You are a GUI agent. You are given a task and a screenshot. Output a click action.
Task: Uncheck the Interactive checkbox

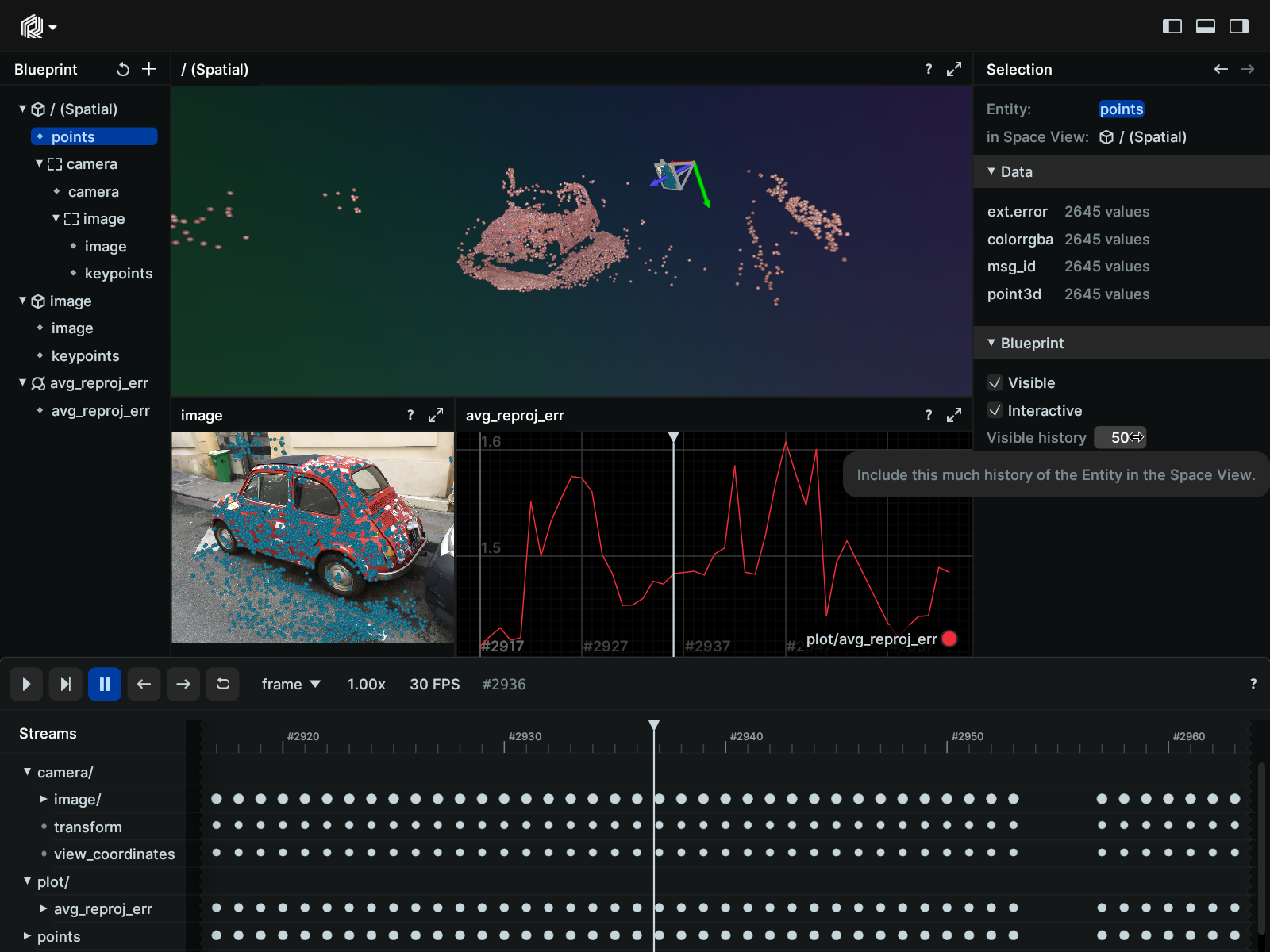pyautogui.click(x=995, y=410)
